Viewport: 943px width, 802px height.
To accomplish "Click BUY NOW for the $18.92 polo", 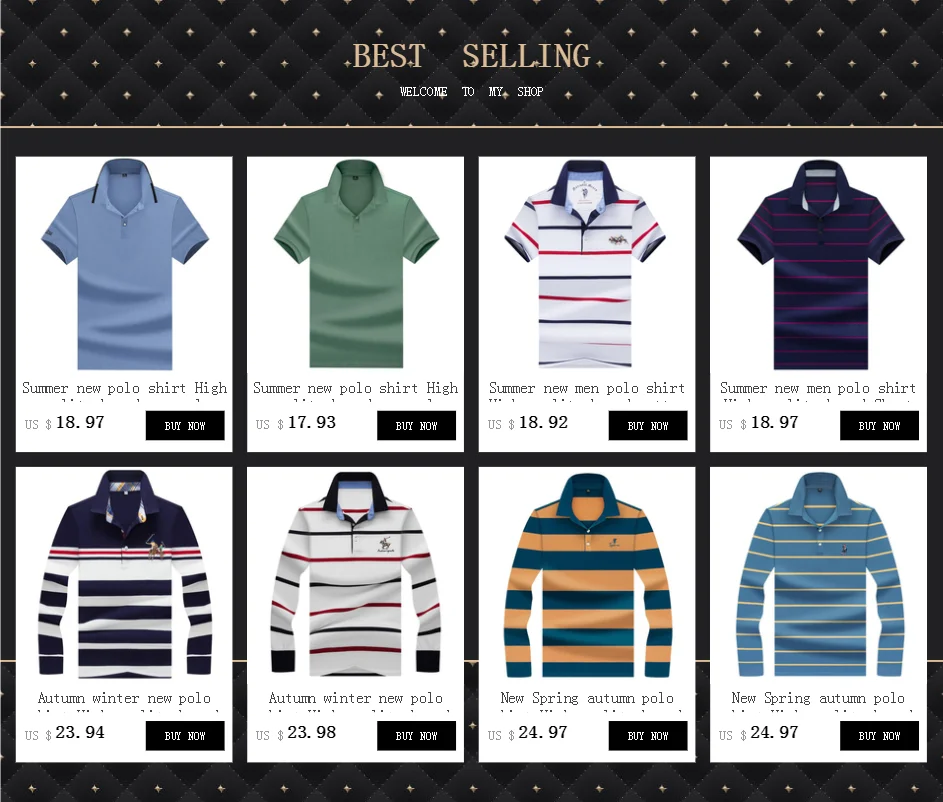I will click(648, 426).
